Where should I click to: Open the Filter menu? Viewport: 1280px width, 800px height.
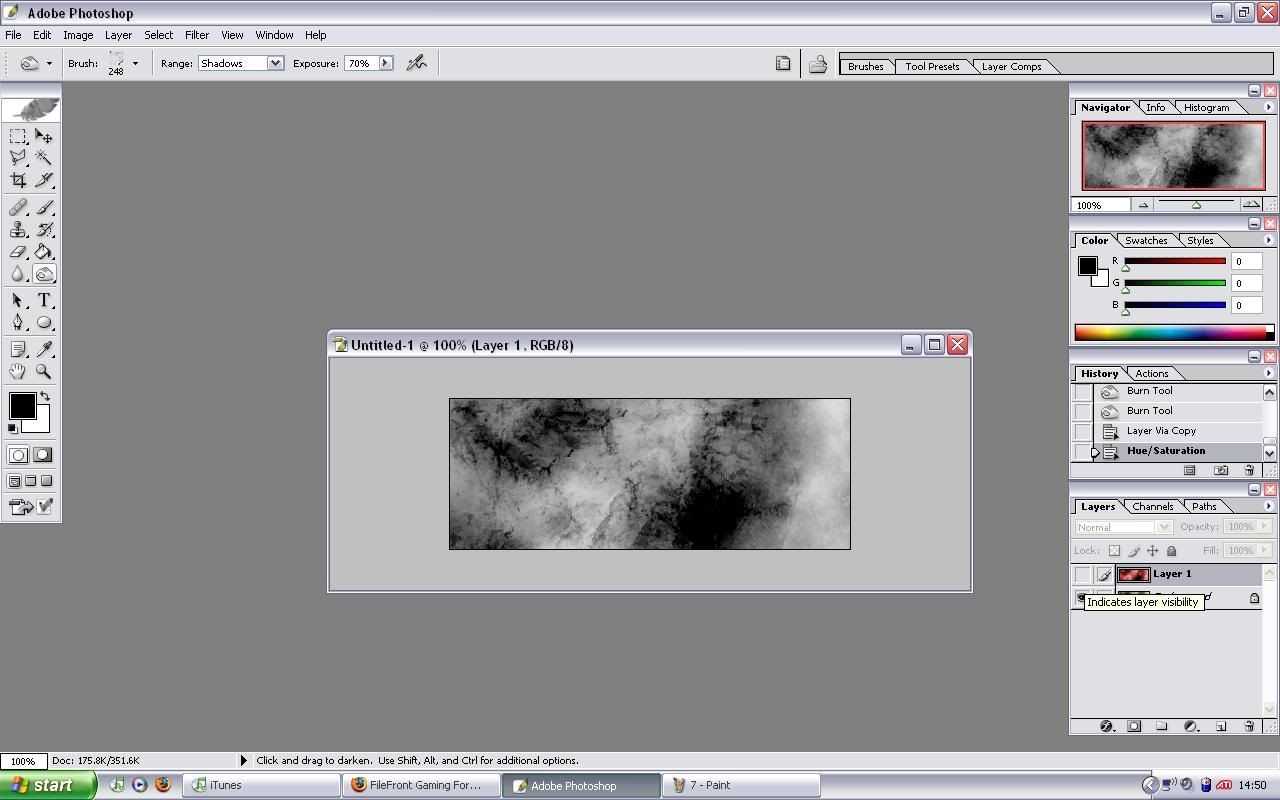197,35
